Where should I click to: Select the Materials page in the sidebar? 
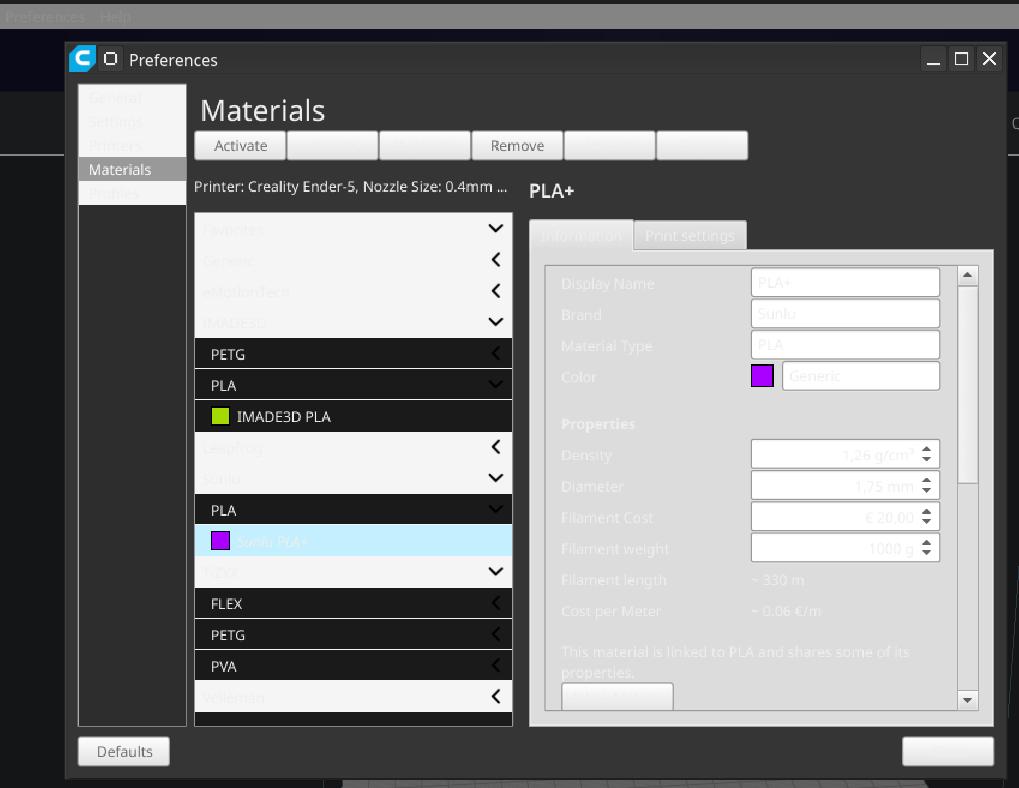pyautogui.click(x=132, y=170)
